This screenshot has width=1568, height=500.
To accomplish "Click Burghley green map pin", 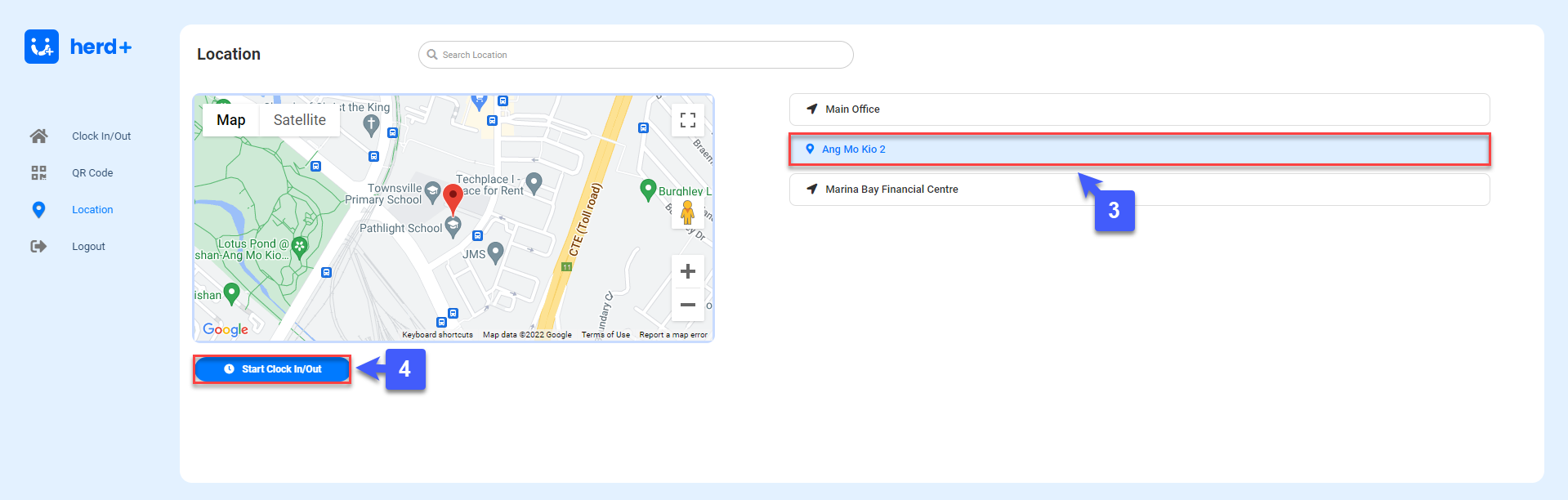I will coord(648,190).
